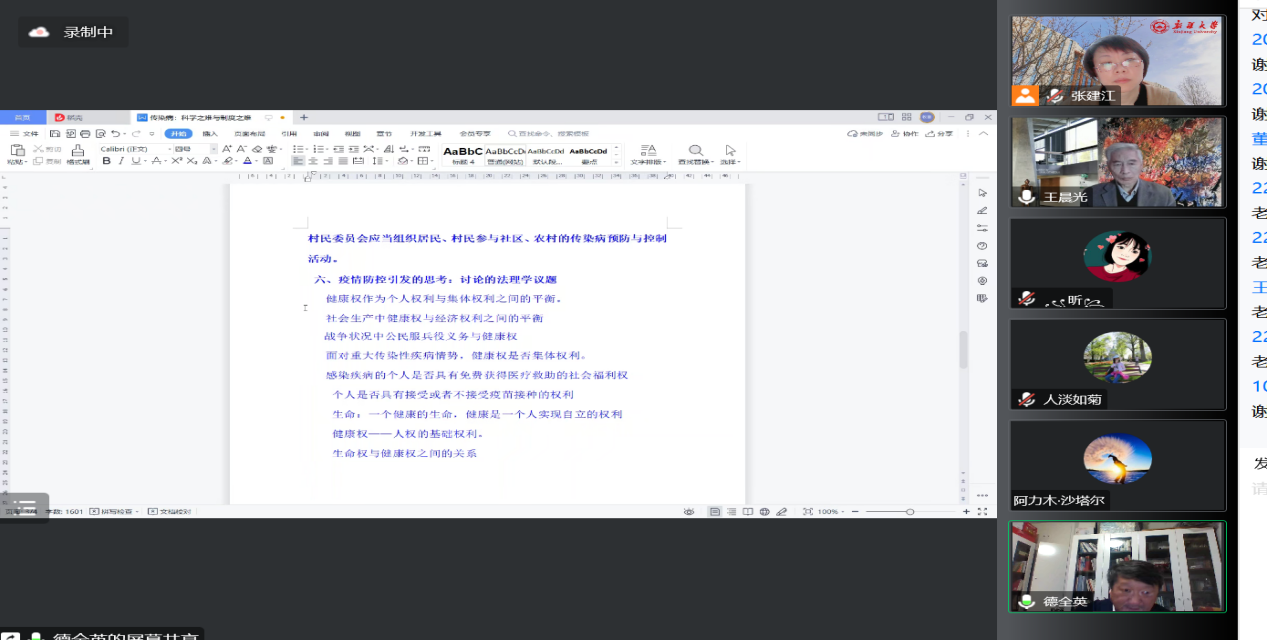The width and height of the screenshot is (1267, 640).
Task: Expand the Calibri font name dropdown
Action: click(169, 149)
